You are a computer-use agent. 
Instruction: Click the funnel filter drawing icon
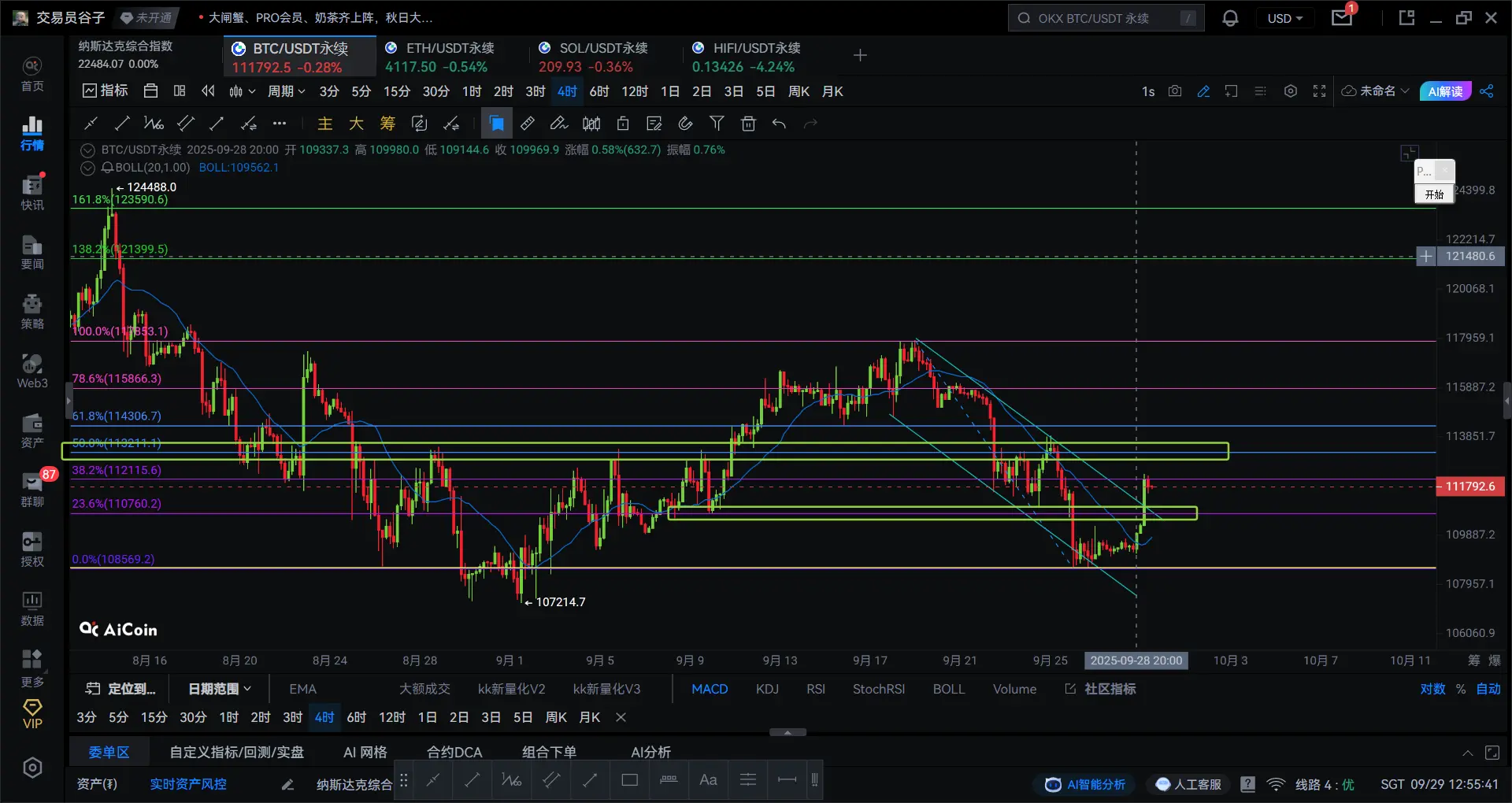(717, 124)
